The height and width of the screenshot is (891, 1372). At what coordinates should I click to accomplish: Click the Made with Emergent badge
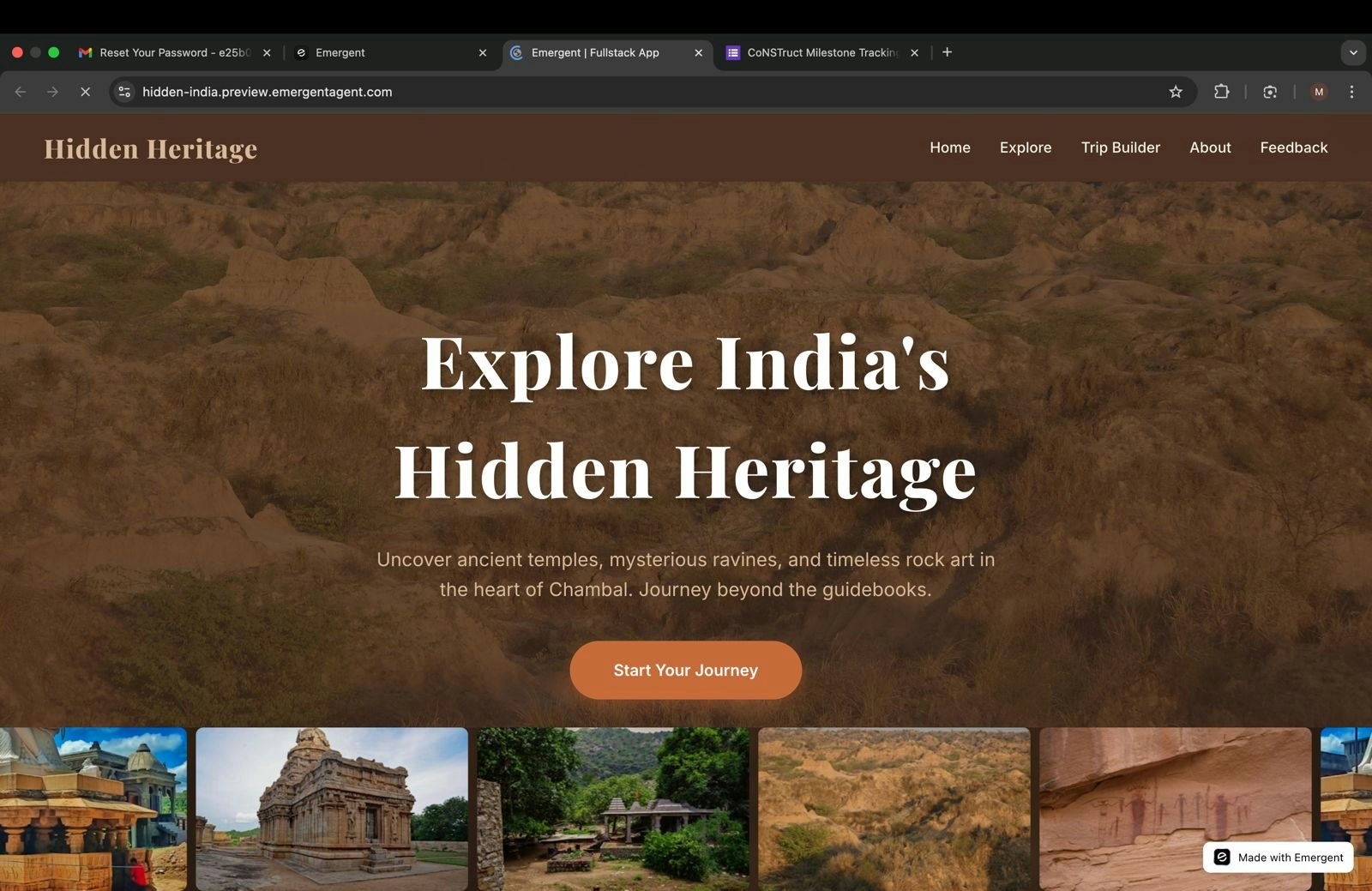[x=1277, y=857]
